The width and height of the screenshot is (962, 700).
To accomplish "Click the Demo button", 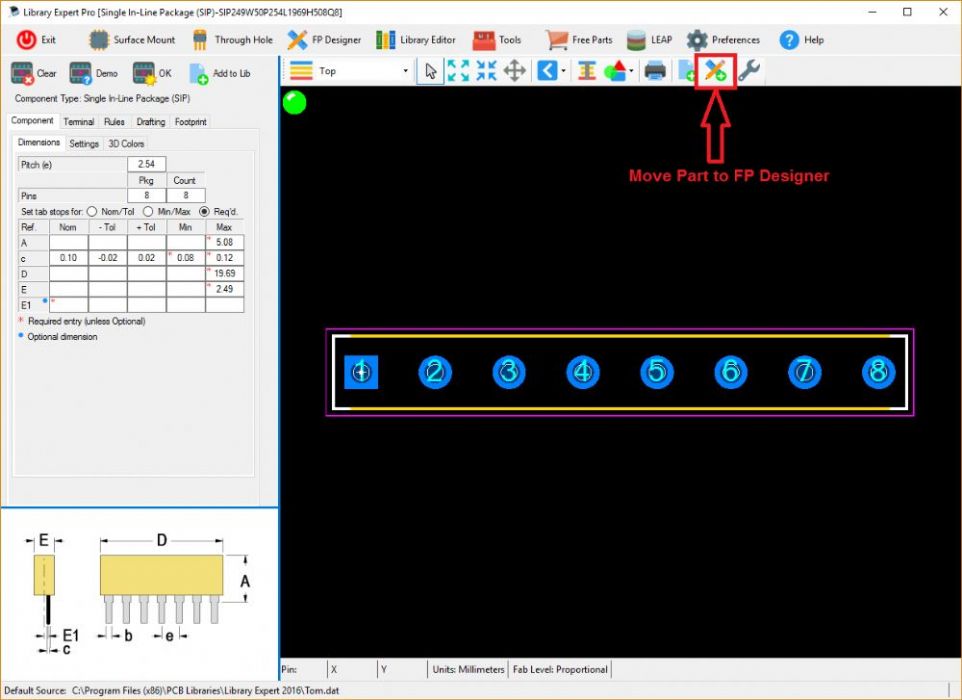I will (94, 73).
